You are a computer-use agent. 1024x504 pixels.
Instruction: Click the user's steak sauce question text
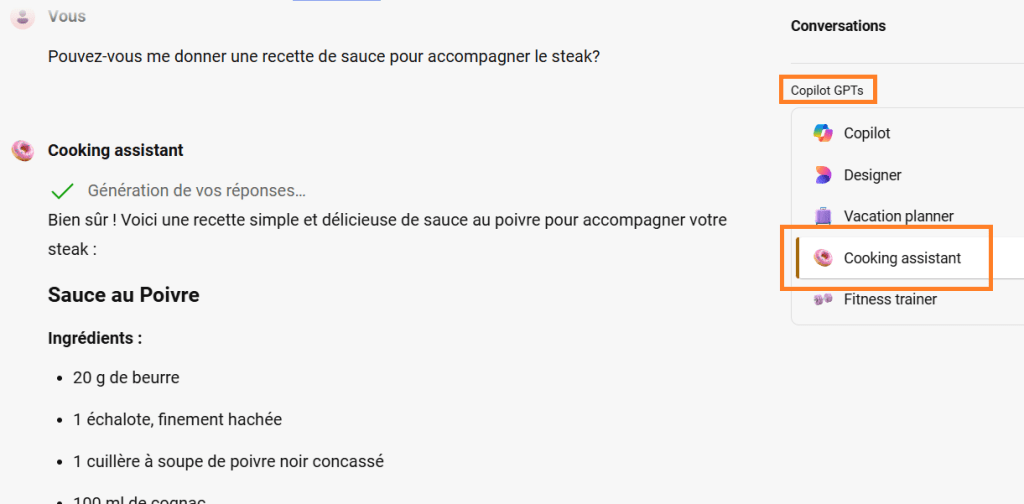pos(324,56)
